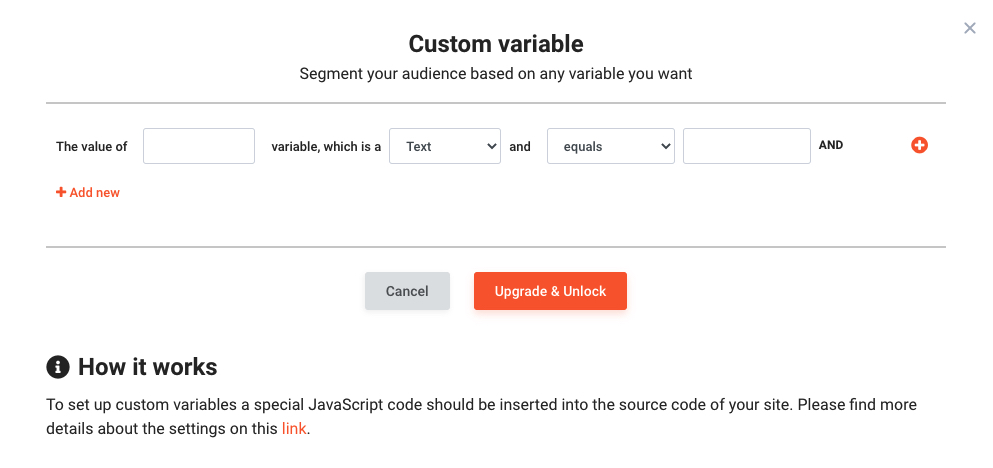Click the plus icon beside Add new
The width and height of the screenshot is (993, 468).
coord(61,193)
